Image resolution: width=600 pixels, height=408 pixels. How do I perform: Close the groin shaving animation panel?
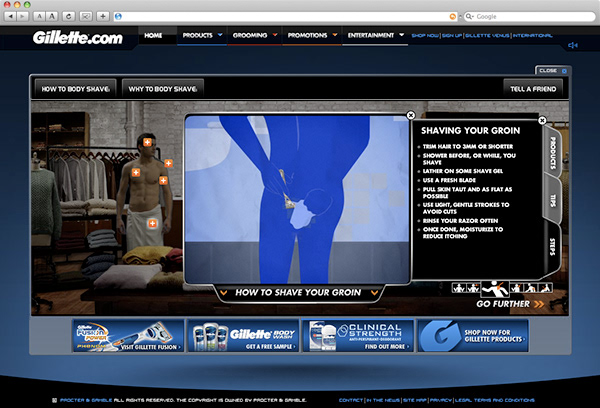pyautogui.click(x=411, y=115)
